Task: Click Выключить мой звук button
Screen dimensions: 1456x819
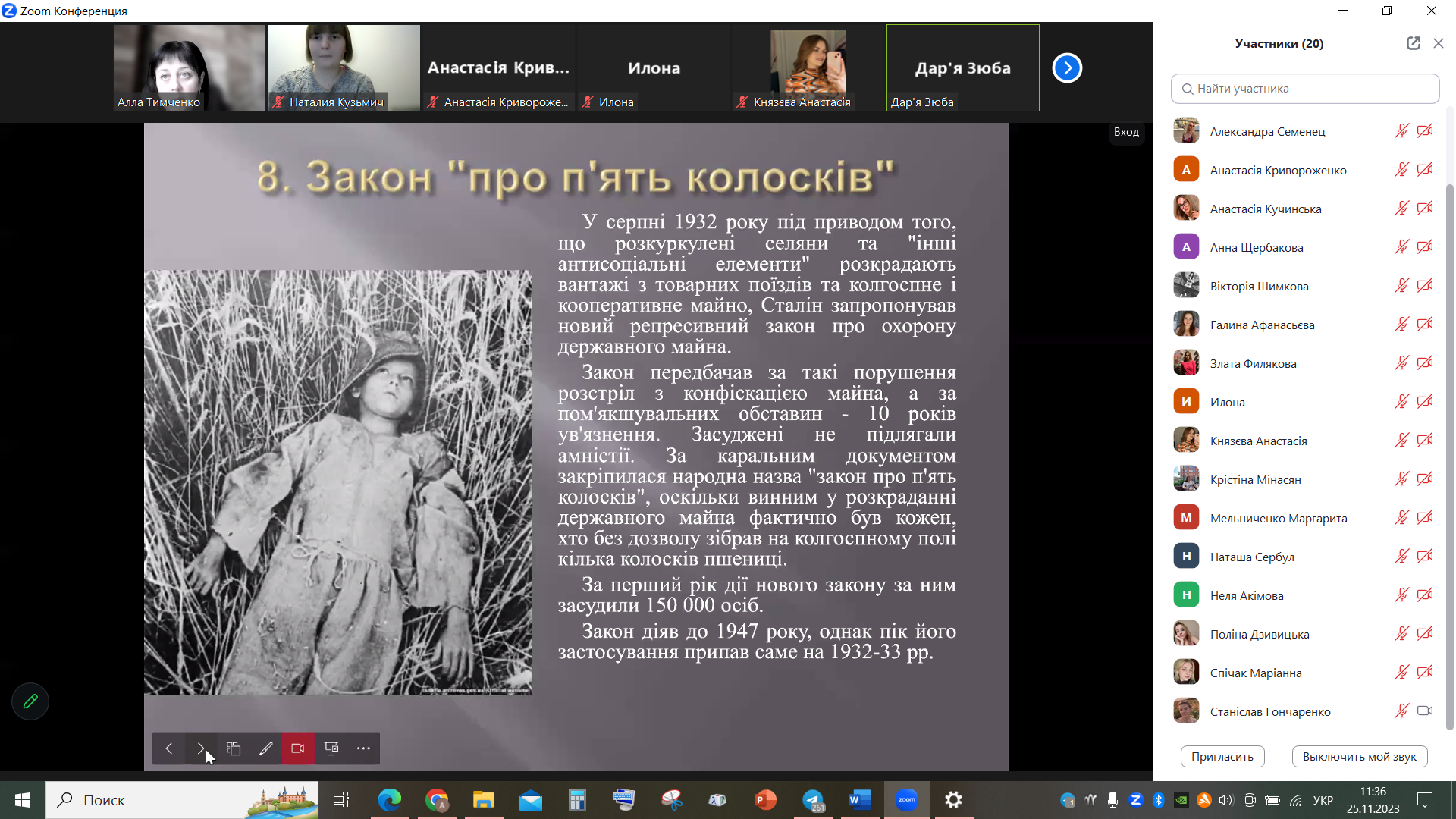Action: (x=1359, y=756)
